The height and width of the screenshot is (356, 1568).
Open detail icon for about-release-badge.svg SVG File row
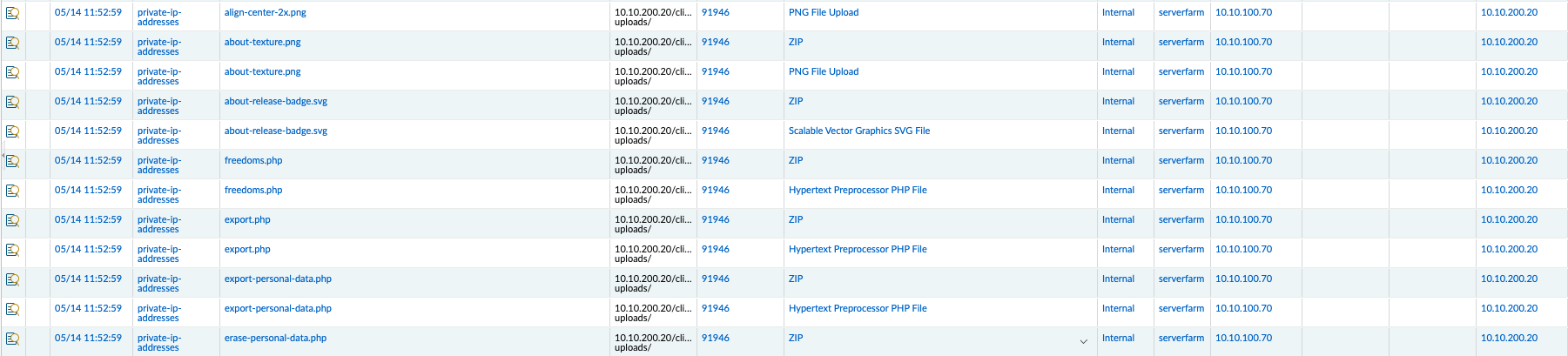[x=12, y=131]
